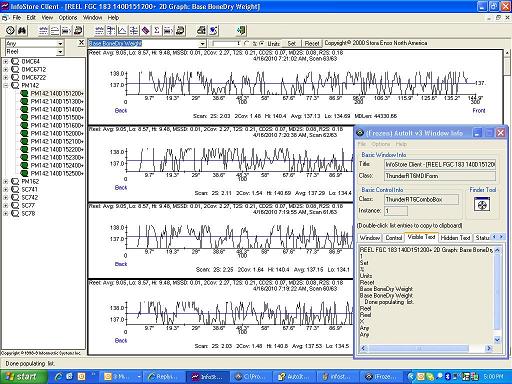
Task: Expand the SC742 tree node
Action: [6, 197]
